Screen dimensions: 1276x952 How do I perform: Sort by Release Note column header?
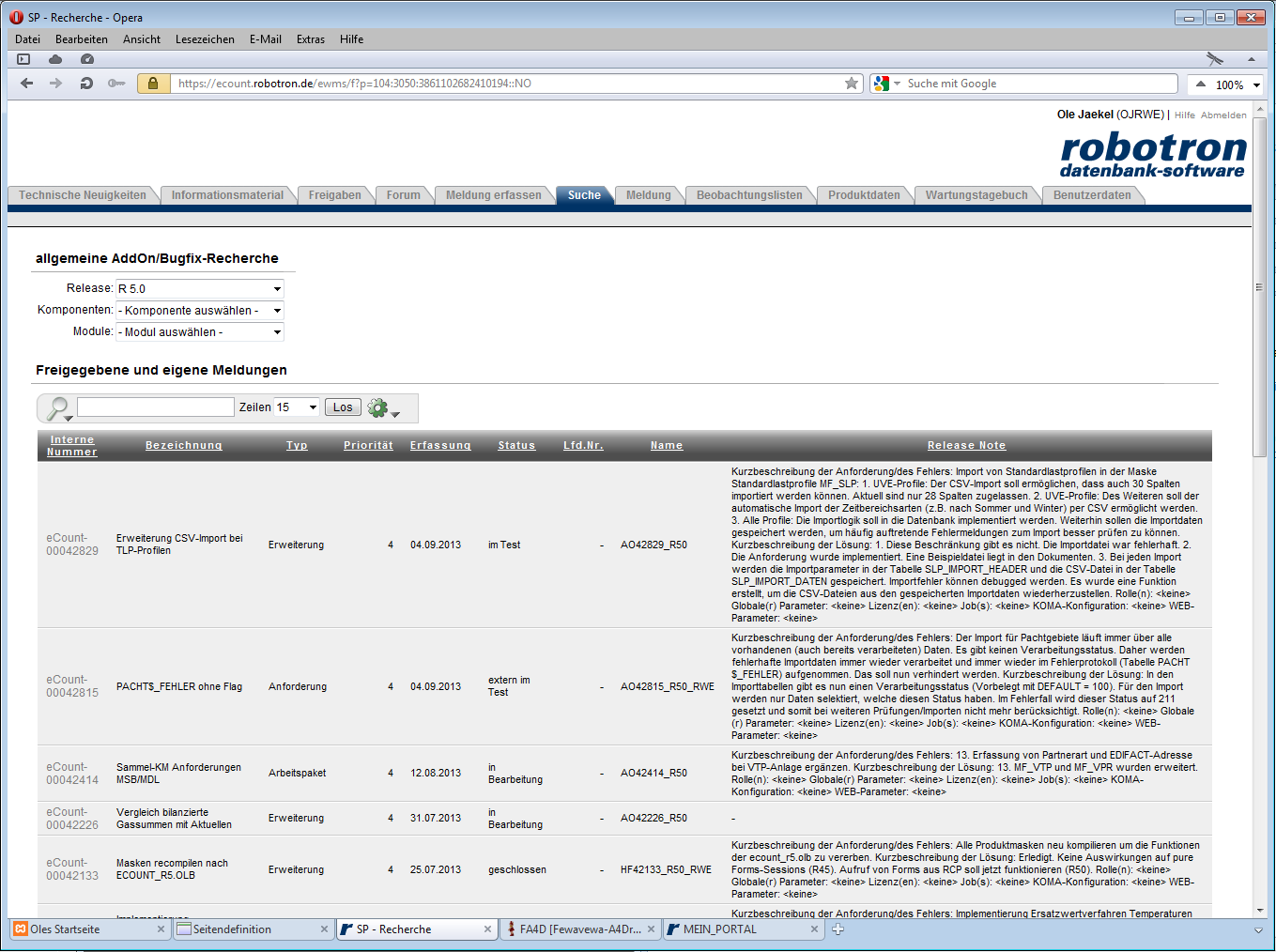point(966,446)
